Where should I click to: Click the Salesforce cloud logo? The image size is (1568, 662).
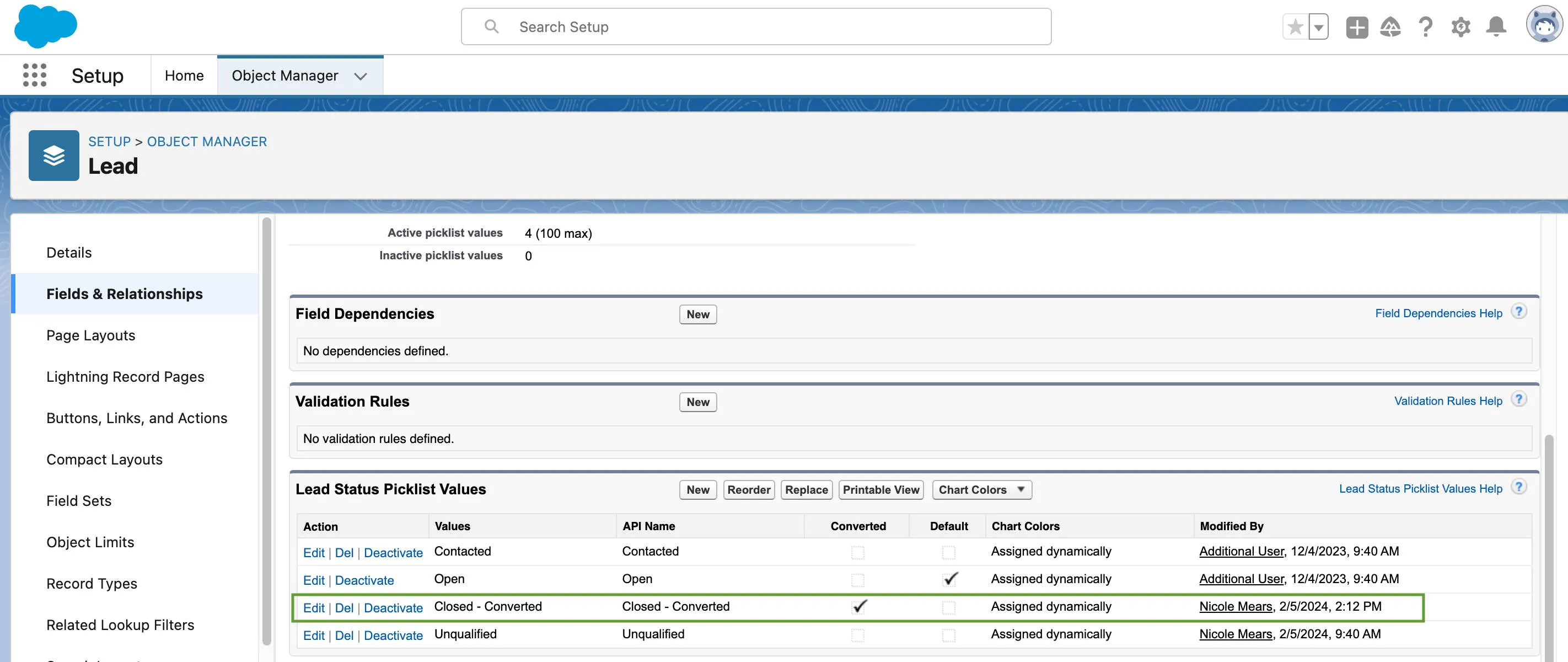coord(45,25)
